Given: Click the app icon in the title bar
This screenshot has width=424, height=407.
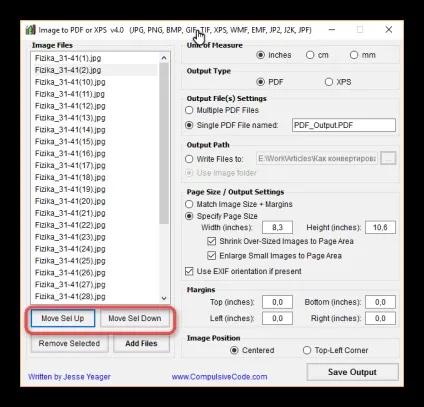Looking at the screenshot, I should 30,30.
